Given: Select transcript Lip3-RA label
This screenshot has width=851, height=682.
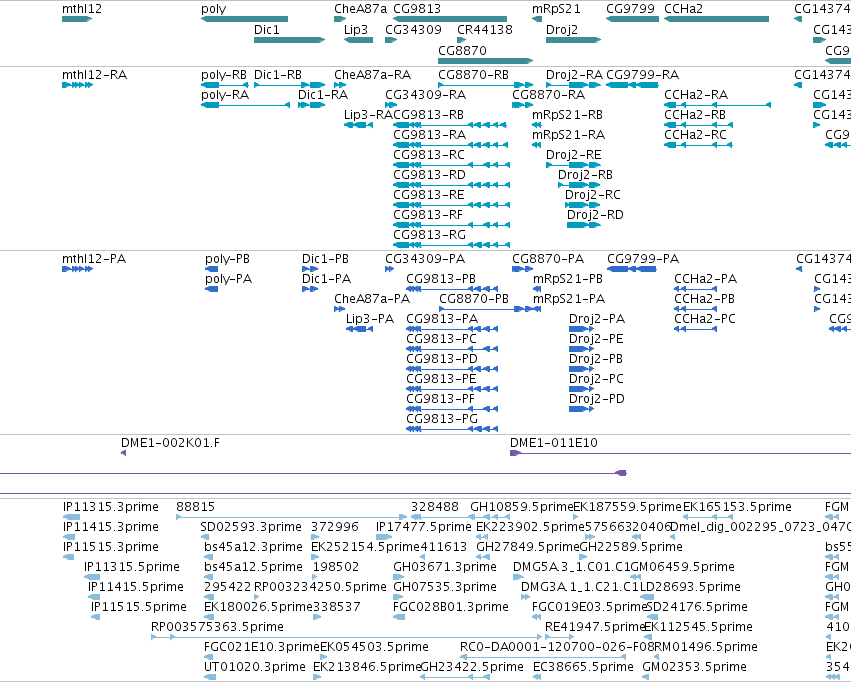Looking at the screenshot, I should point(368,114).
